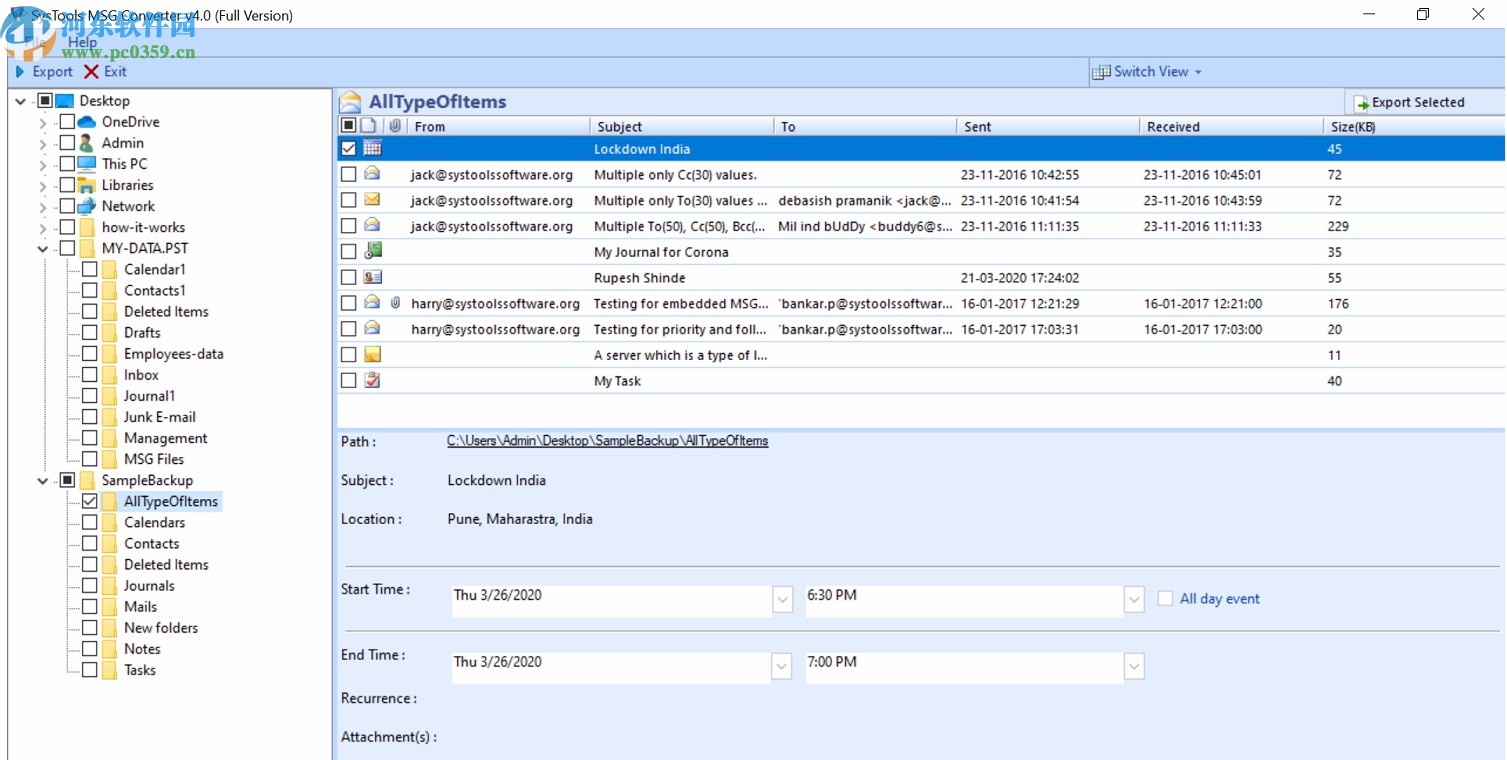Click the sticky note icon on the server note row
Screen dimensions: 1507x760
[371, 354]
